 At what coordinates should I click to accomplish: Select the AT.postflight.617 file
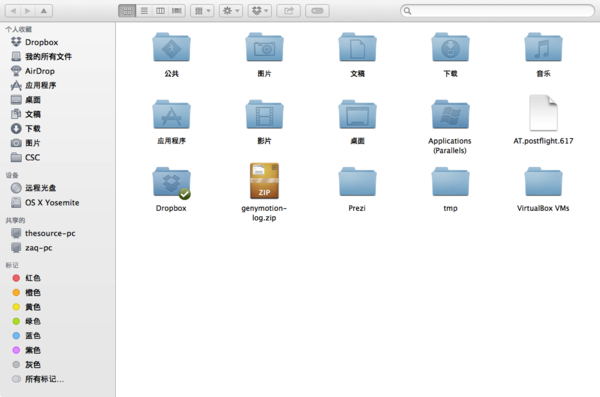[543, 113]
